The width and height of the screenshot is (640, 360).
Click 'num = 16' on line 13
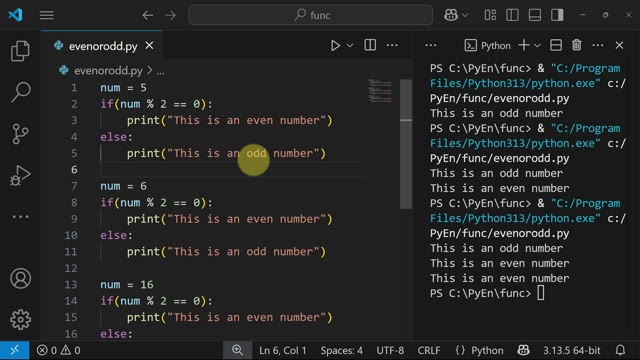point(127,284)
